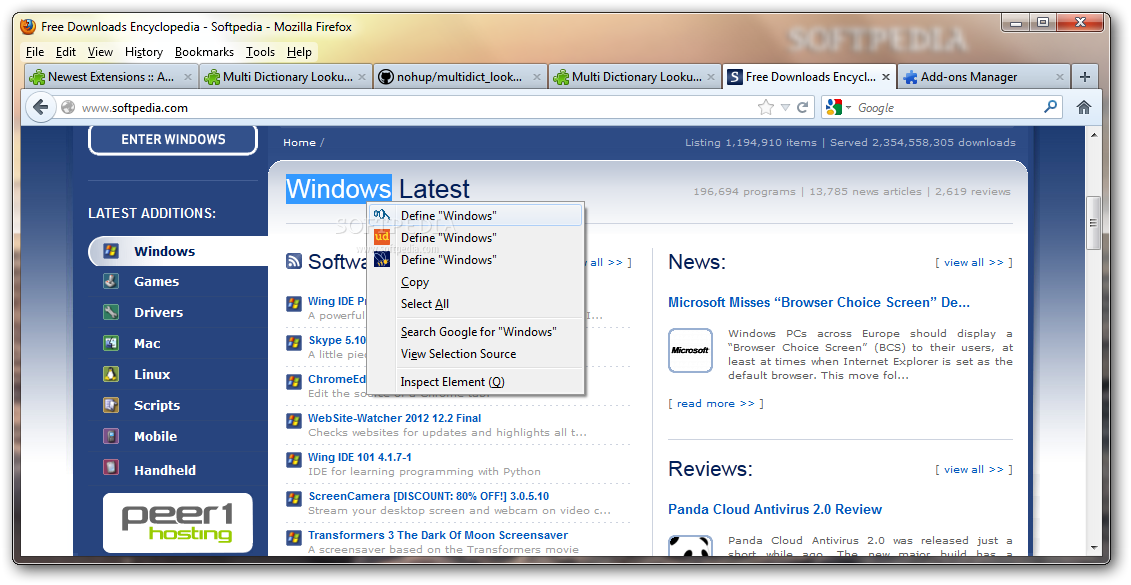Close the nohup/multidict_look tab
Viewport: 1131px width, 585px height.
[x=537, y=76]
